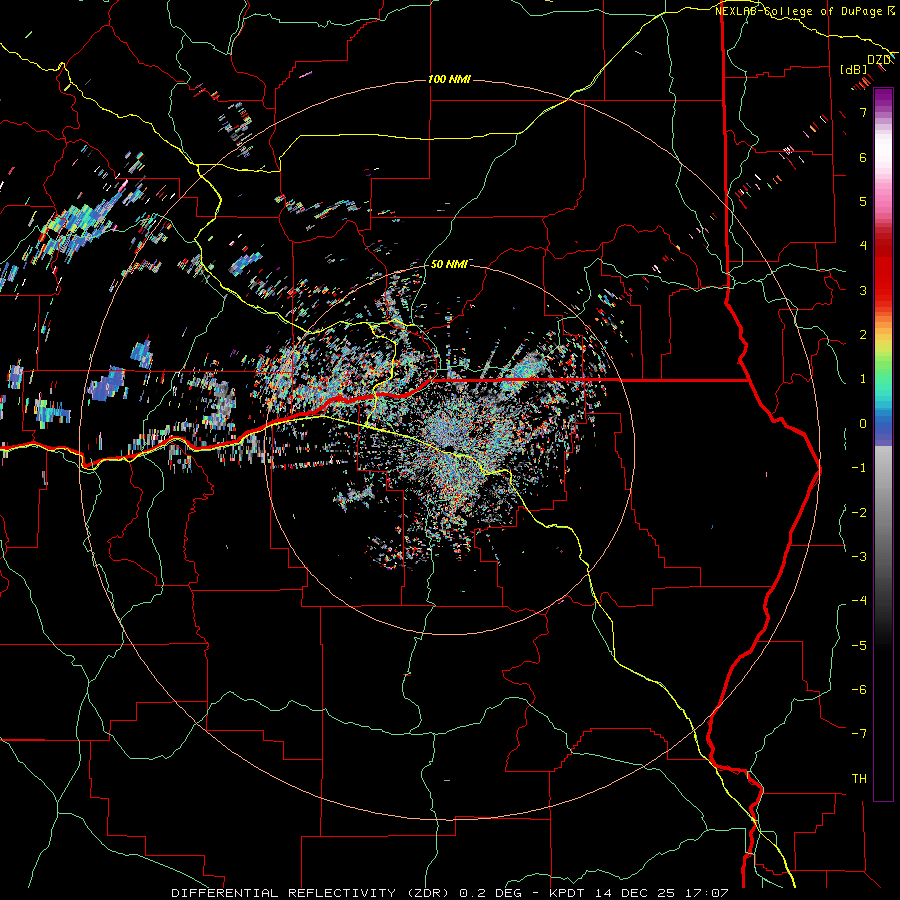The width and height of the screenshot is (900, 900).
Task: Select the scale value "2"
Action: tap(863, 335)
